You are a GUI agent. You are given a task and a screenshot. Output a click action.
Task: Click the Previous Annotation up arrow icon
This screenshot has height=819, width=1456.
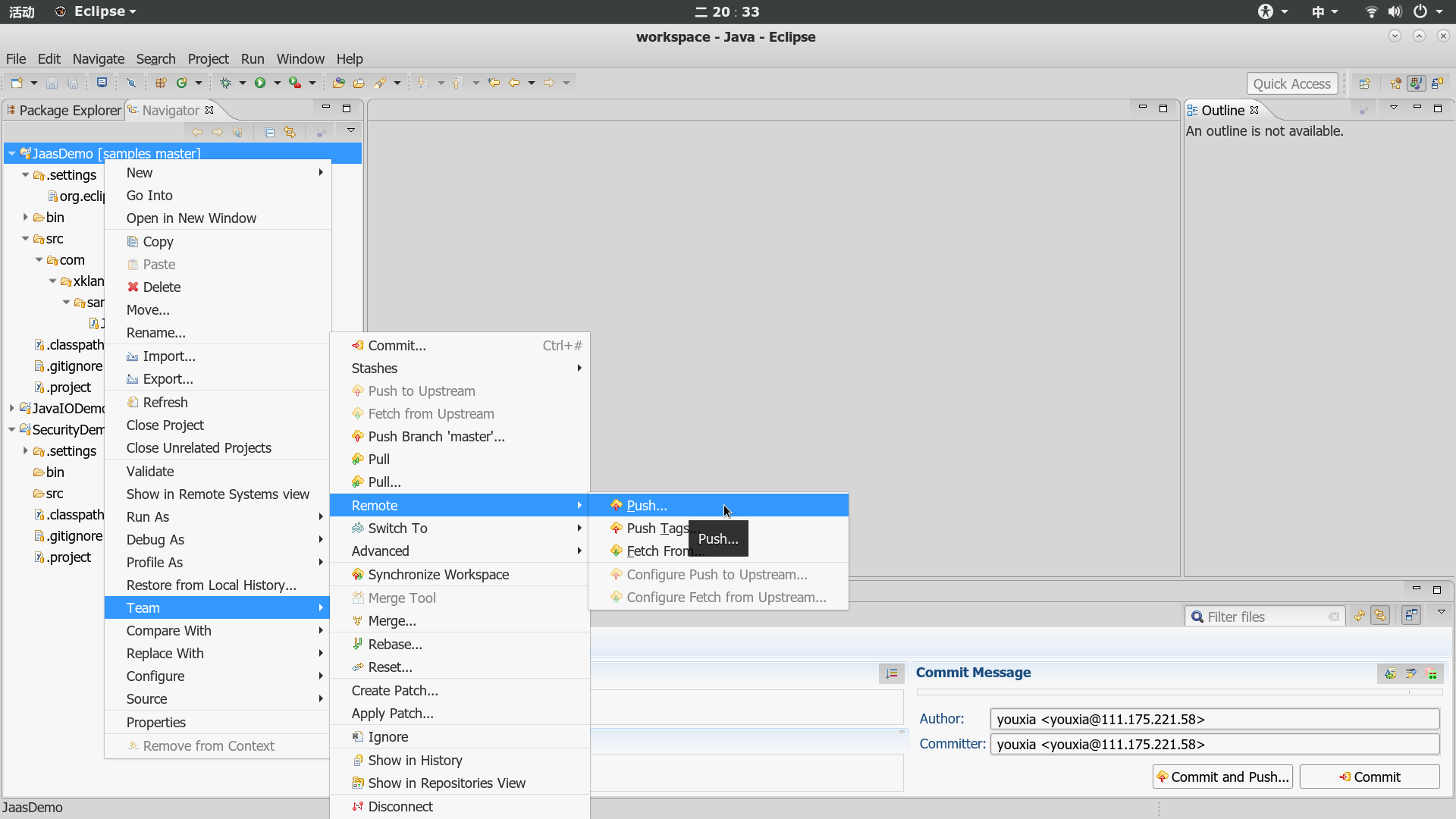pyautogui.click(x=457, y=83)
